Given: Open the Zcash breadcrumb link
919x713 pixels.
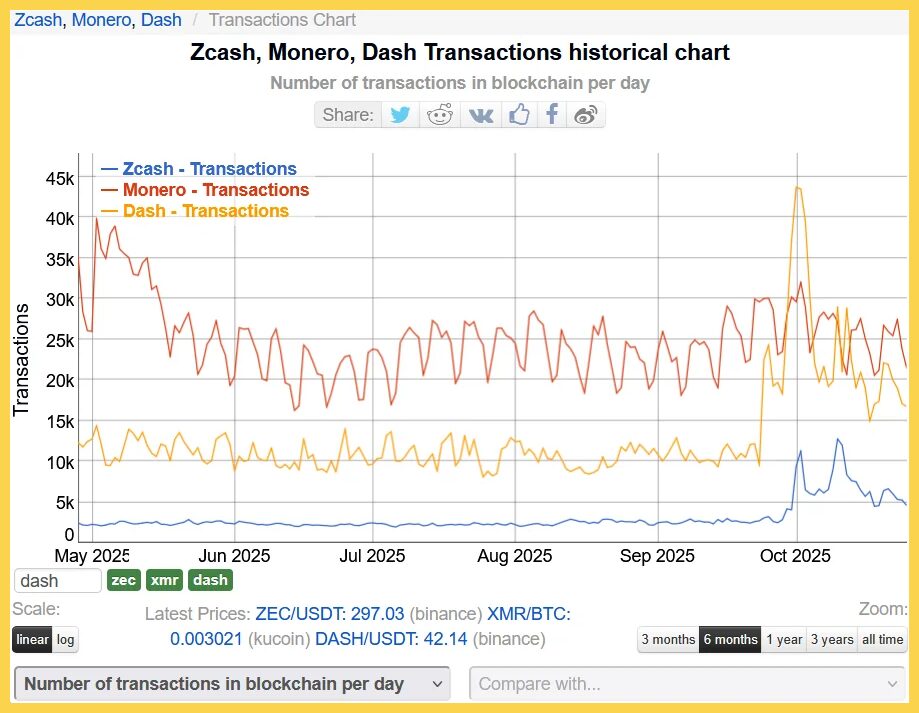Looking at the screenshot, I should point(37,19).
